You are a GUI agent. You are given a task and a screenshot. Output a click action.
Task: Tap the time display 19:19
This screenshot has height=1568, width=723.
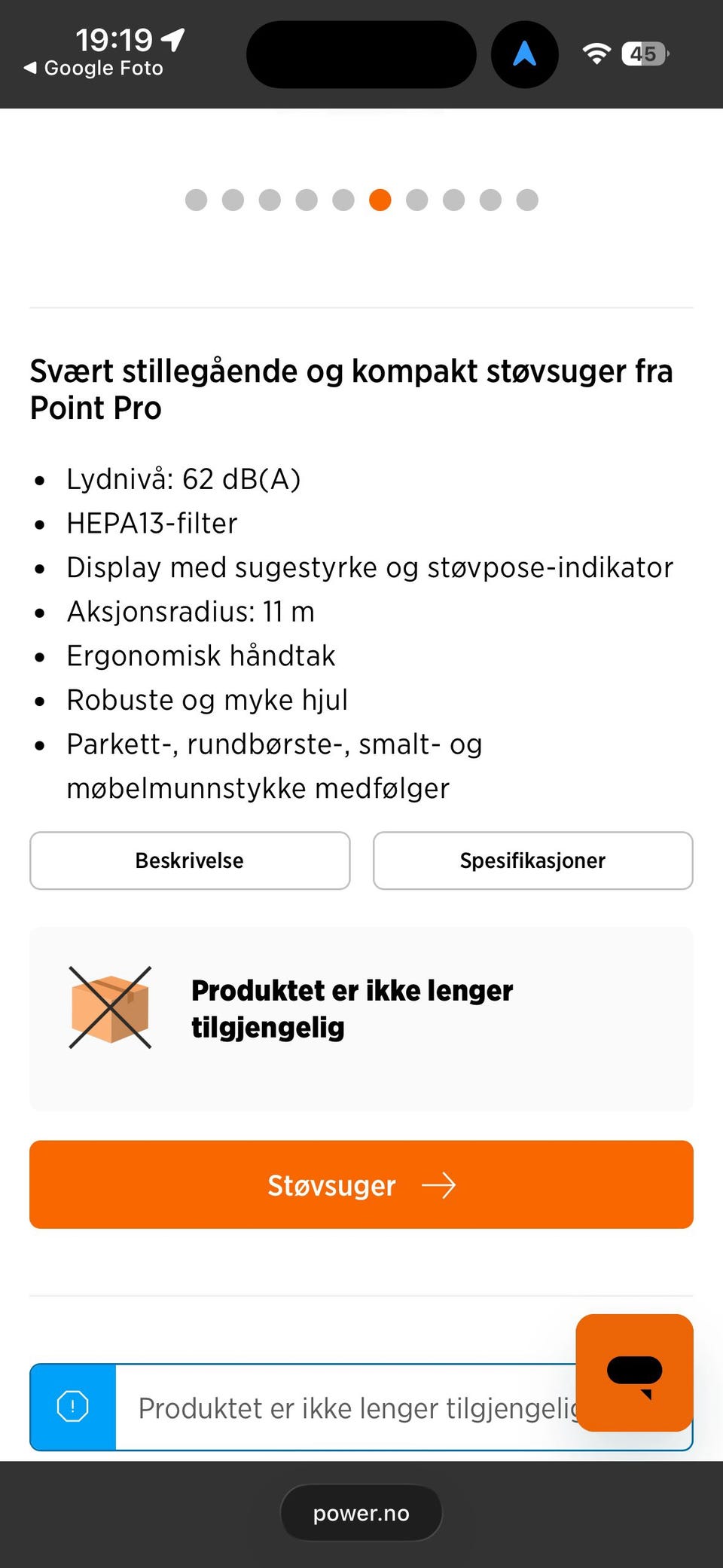click(114, 39)
